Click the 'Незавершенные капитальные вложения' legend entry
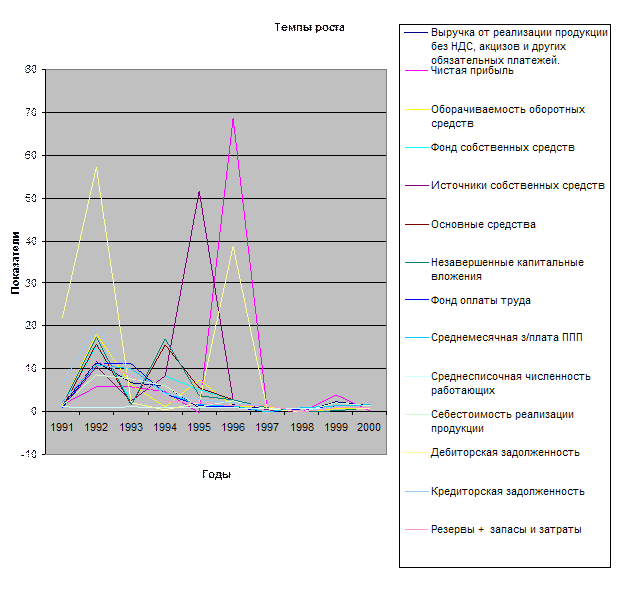This screenshot has height=592, width=620. [x=507, y=269]
